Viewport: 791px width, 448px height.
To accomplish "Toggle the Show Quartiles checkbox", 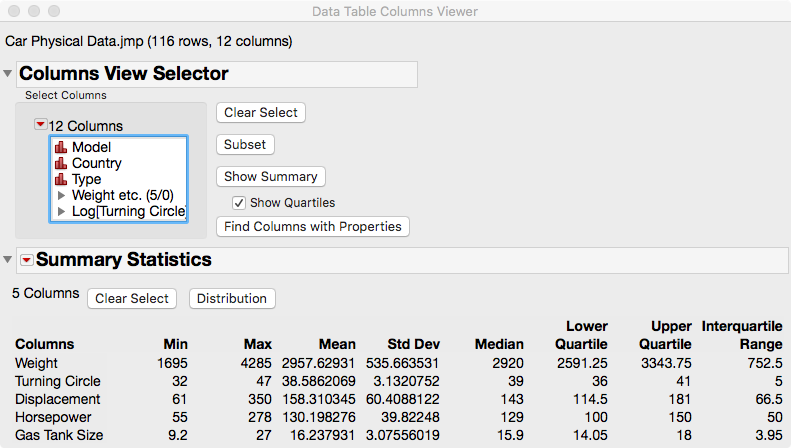I will (239, 202).
